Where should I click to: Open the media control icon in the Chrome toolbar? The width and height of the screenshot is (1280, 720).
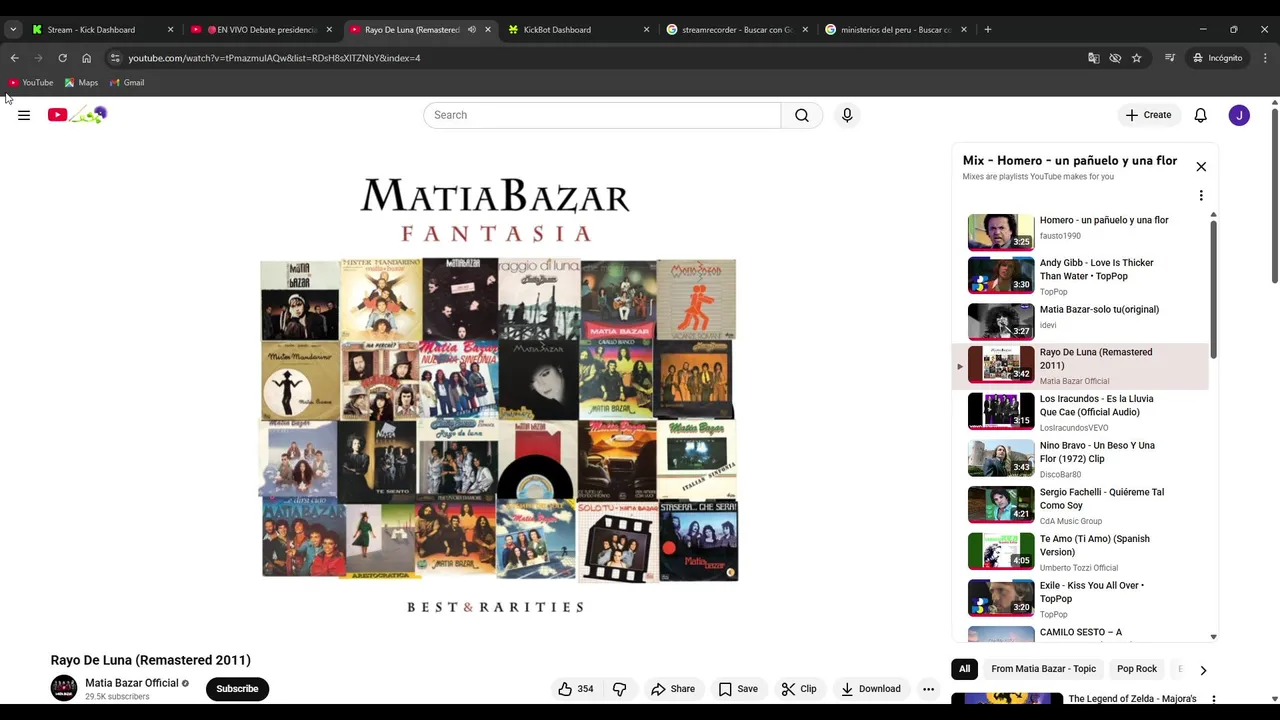(1169, 58)
